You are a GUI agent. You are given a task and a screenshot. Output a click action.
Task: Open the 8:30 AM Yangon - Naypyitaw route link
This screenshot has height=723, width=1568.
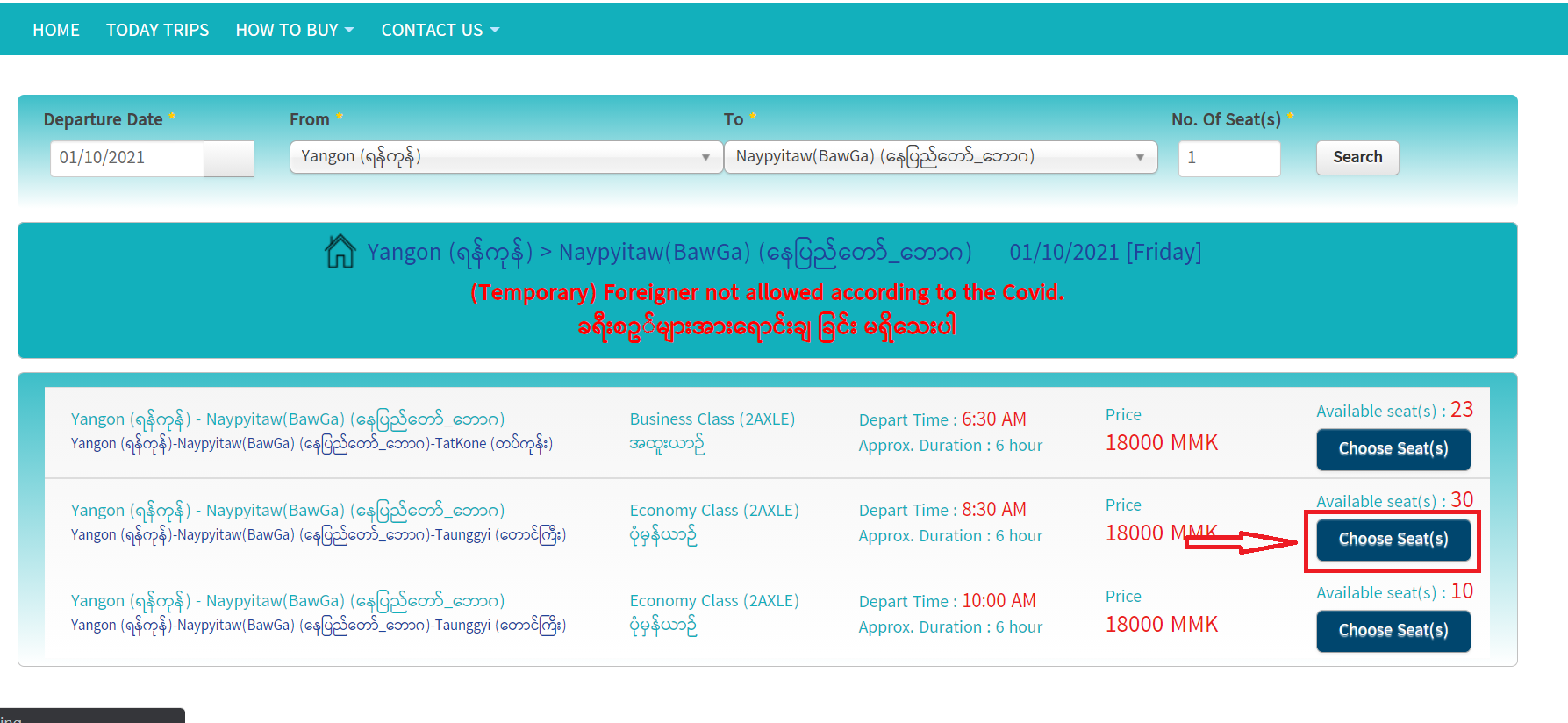[288, 511]
